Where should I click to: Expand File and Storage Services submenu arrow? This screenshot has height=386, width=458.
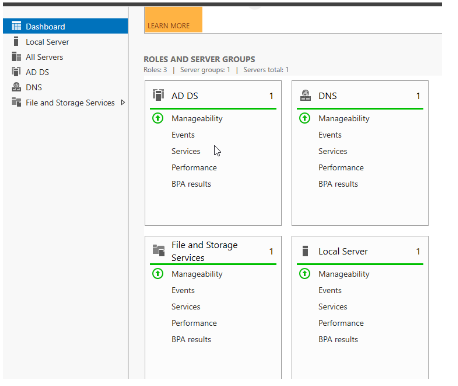coord(123,102)
